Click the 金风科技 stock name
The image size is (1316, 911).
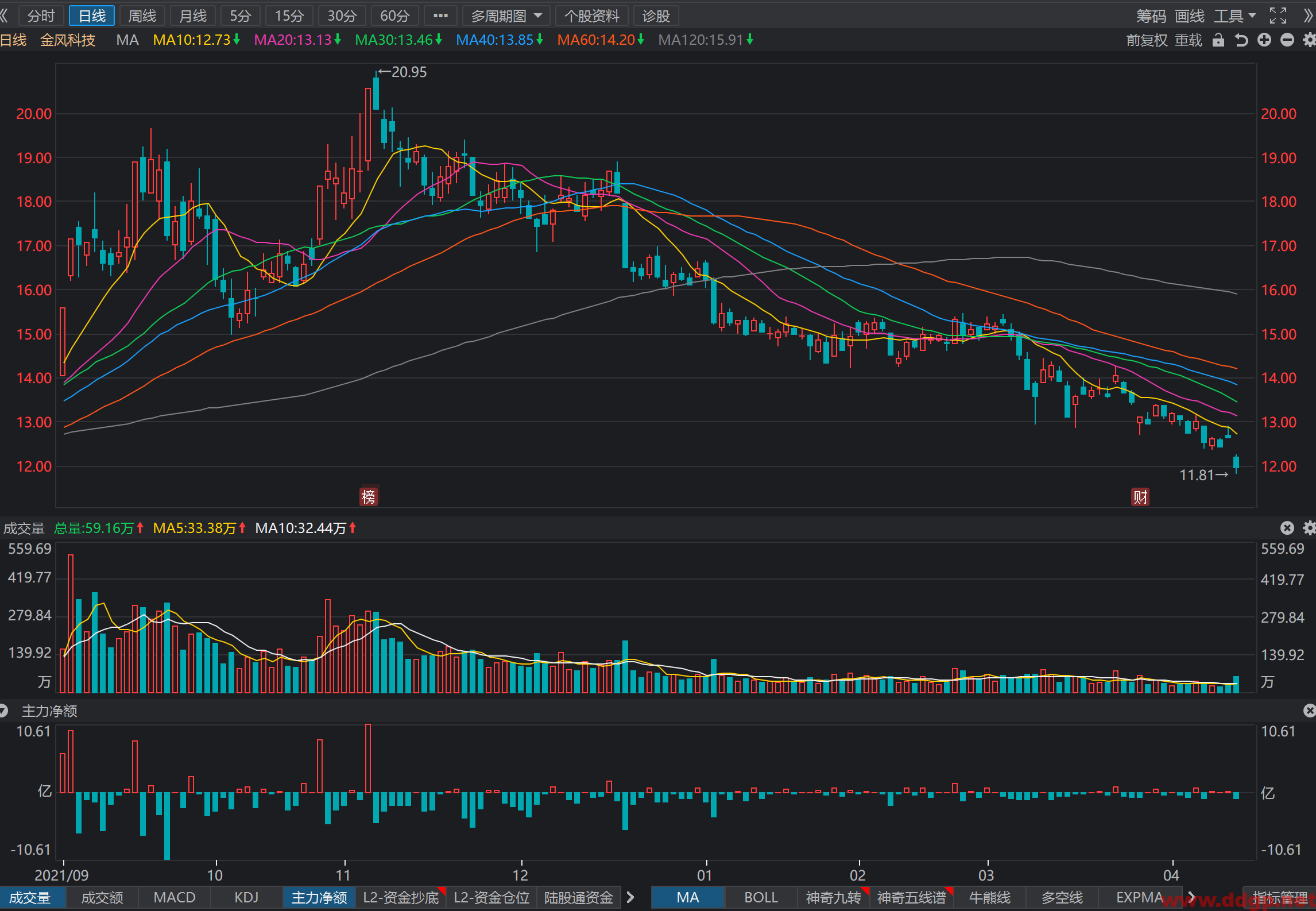point(68,40)
